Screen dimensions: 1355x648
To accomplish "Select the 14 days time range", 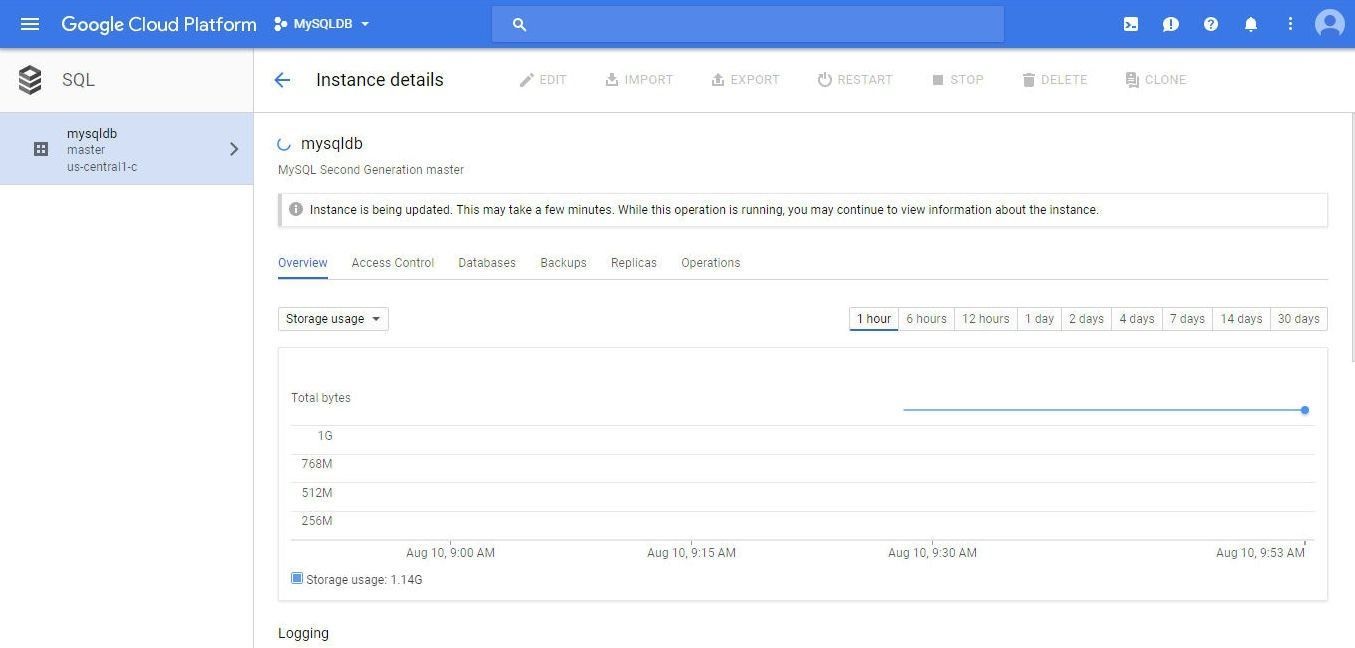I will [x=1241, y=319].
